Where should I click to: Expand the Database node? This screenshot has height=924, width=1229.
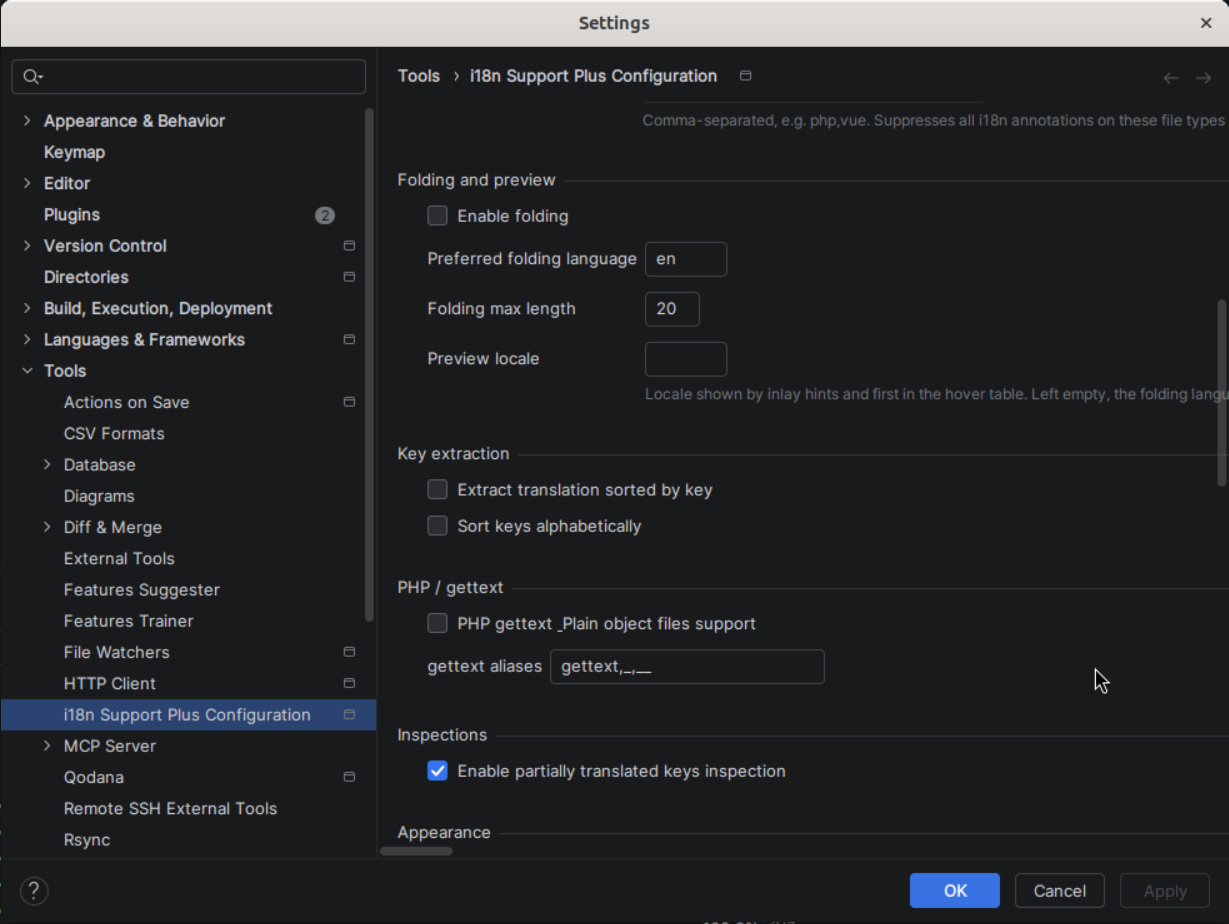[47, 465]
